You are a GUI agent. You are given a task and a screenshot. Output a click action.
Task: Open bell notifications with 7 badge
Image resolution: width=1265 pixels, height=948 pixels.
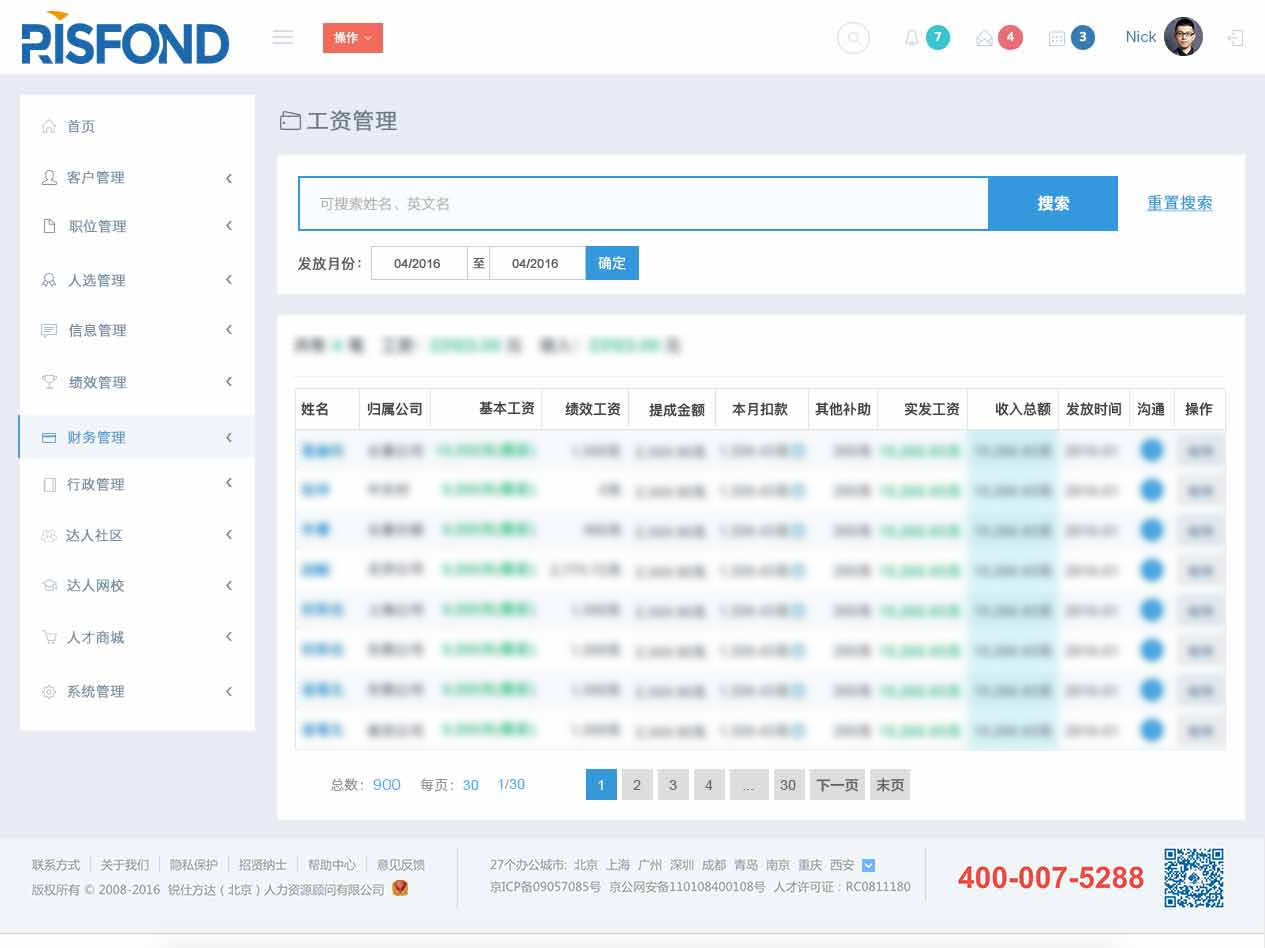point(911,38)
